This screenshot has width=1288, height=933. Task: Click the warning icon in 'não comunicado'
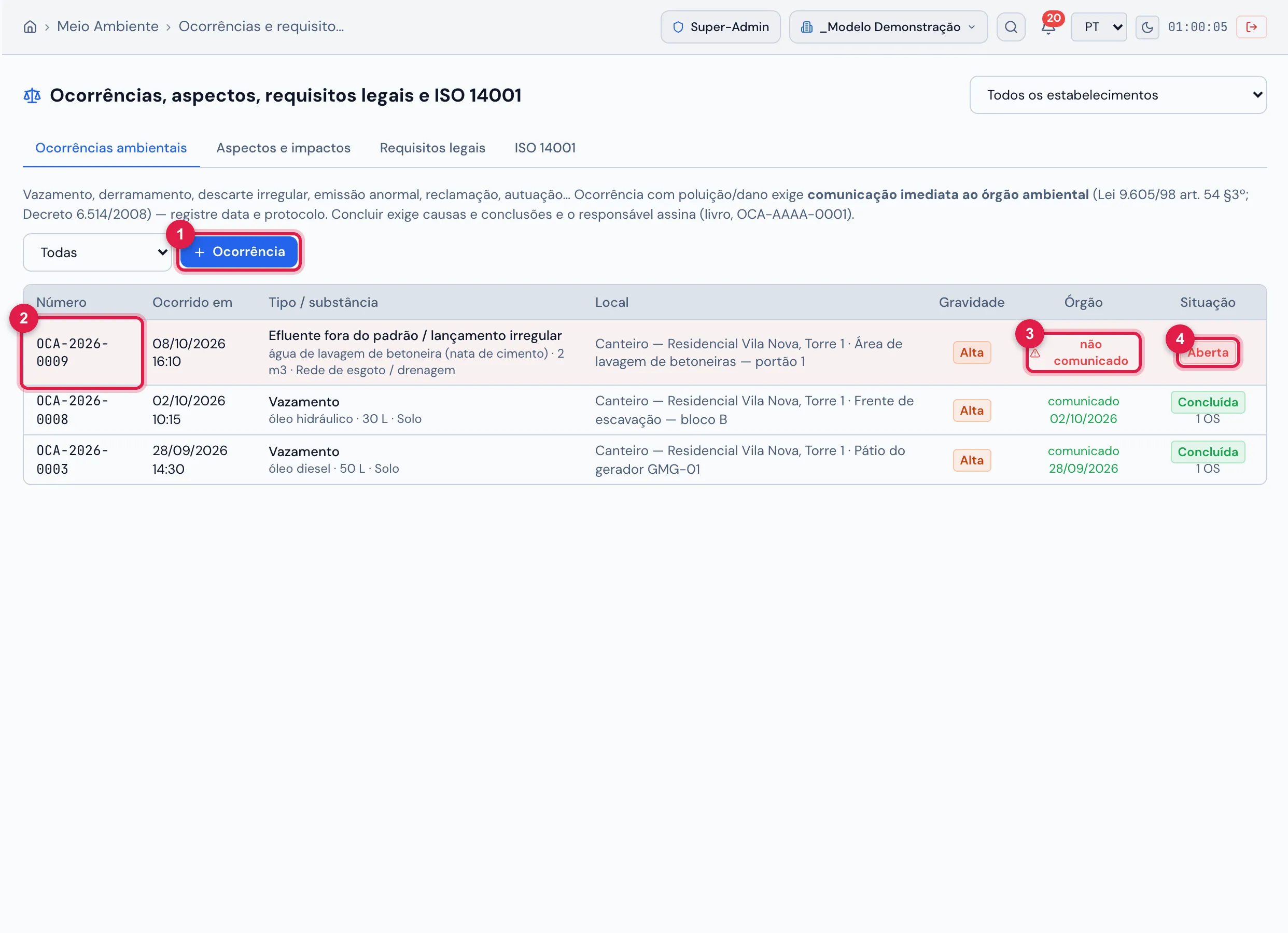point(1035,352)
